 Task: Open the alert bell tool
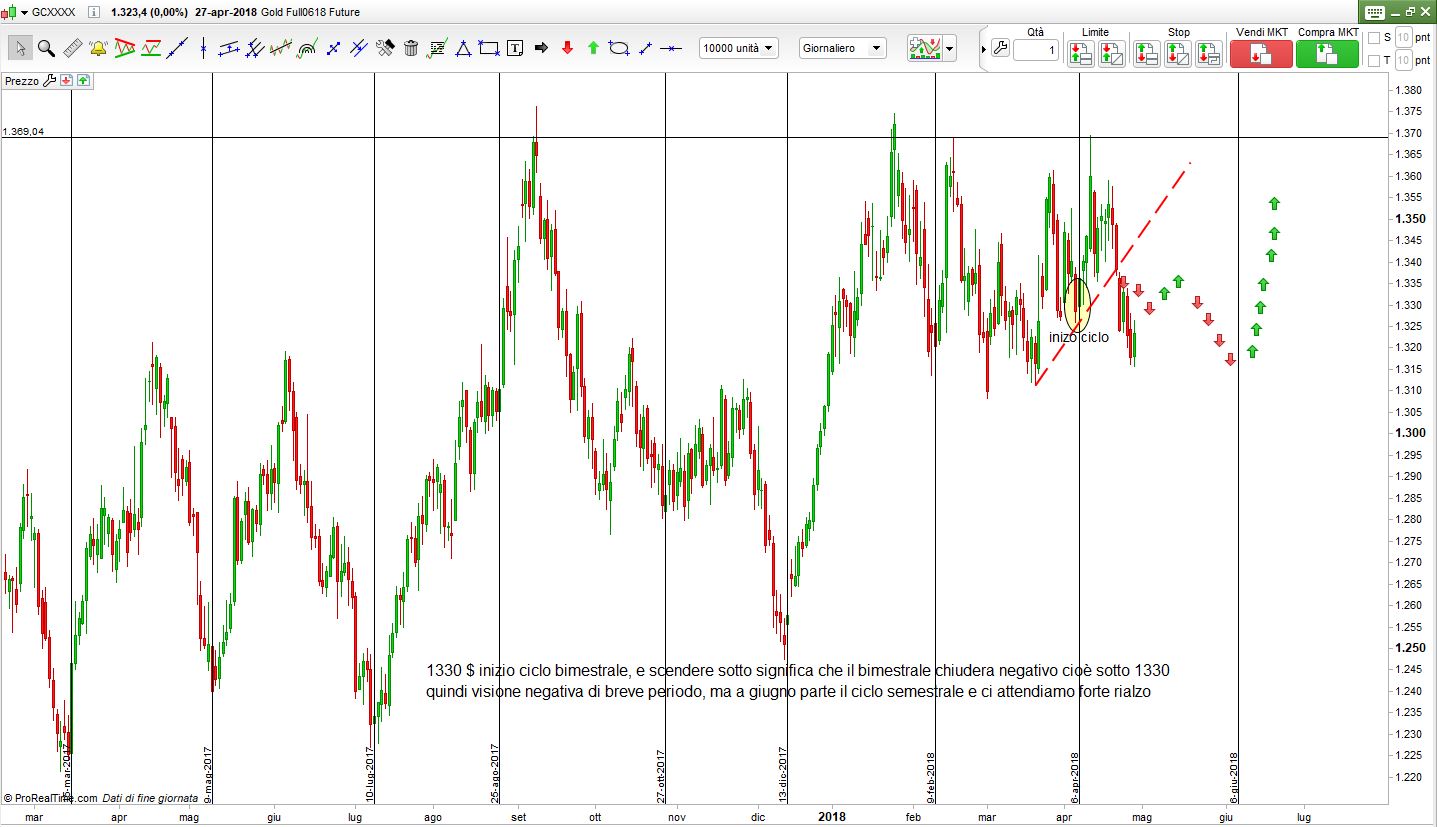98,48
